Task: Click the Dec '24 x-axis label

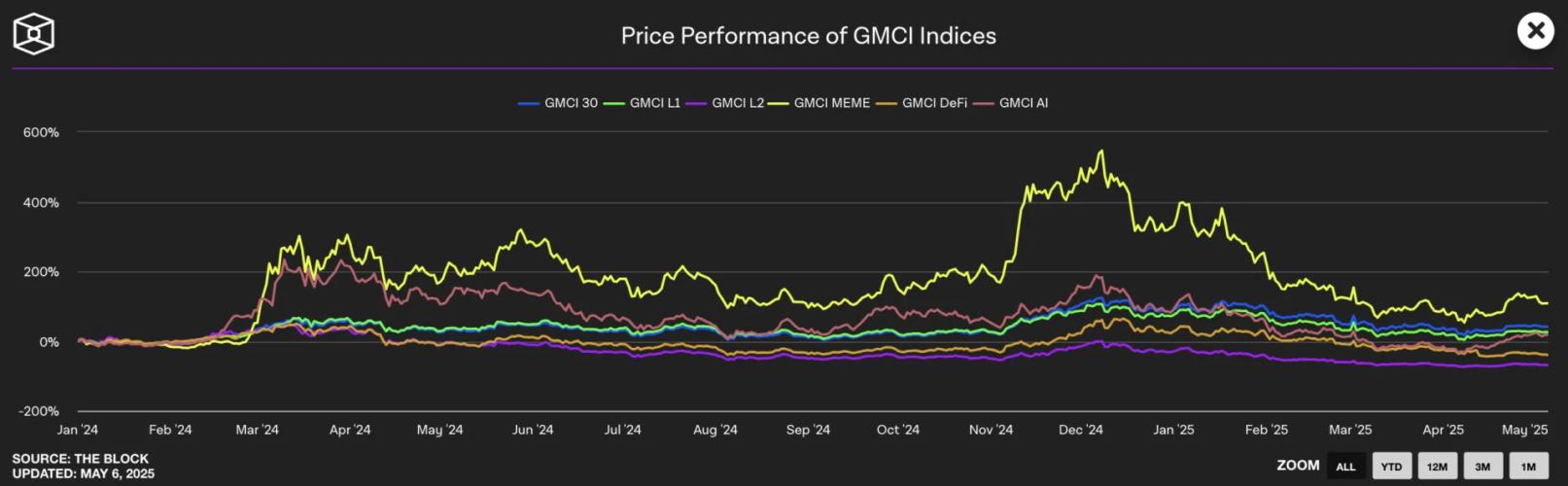Action: point(1081,430)
